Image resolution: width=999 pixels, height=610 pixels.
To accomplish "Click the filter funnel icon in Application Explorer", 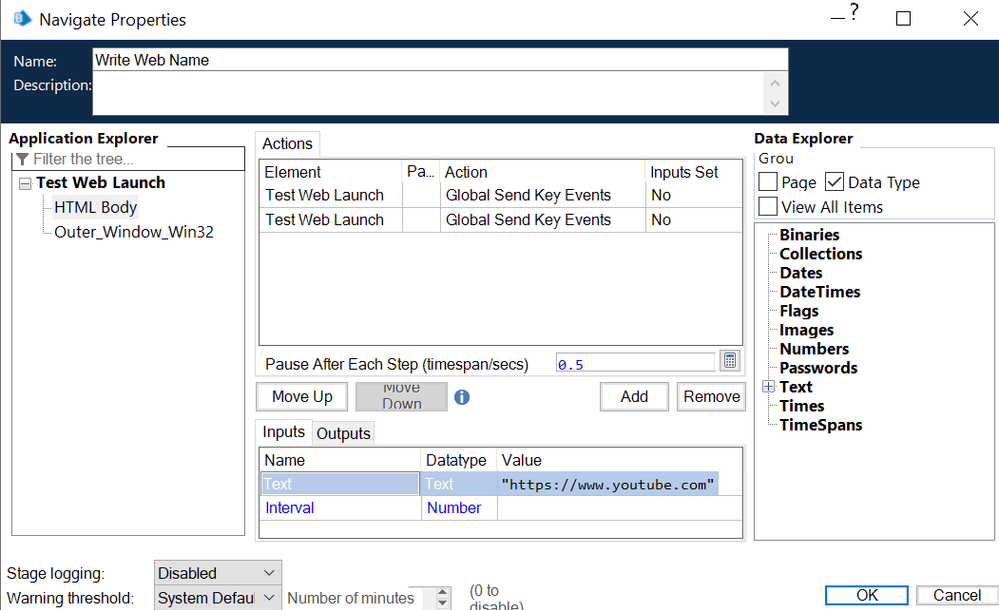I will pyautogui.click(x=23, y=159).
